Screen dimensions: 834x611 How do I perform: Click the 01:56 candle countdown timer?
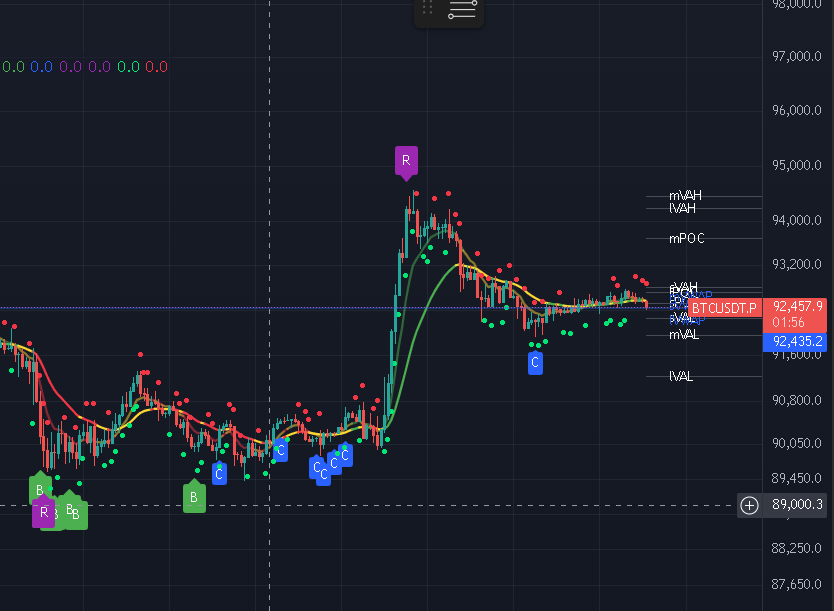tap(788, 322)
